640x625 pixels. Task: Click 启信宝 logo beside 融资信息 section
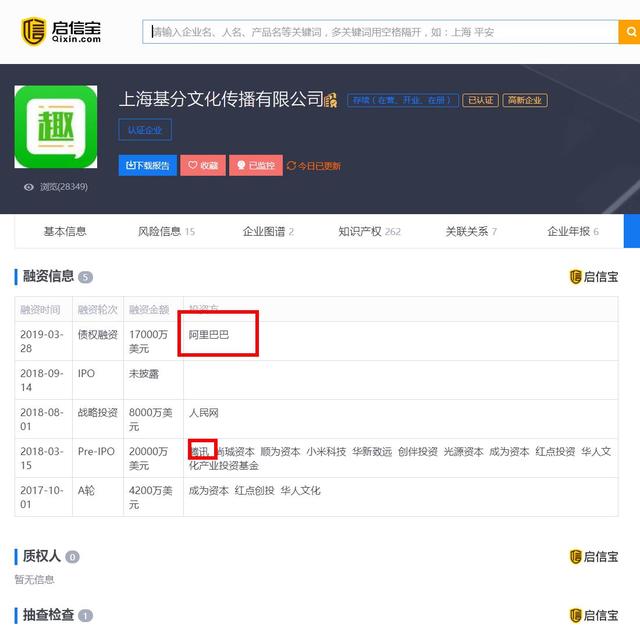click(594, 277)
